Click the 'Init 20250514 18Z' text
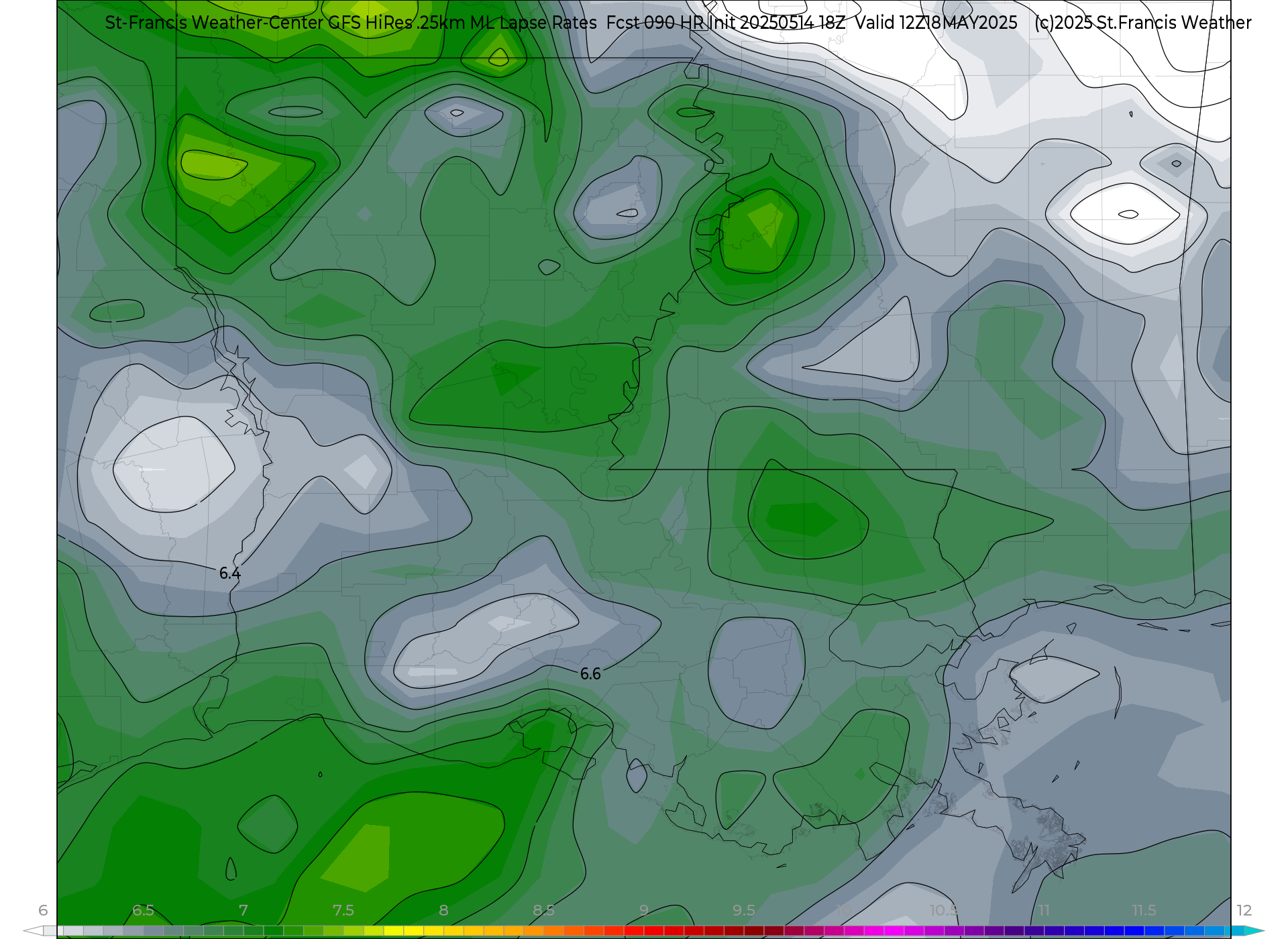Image resolution: width=1288 pixels, height=939 pixels. pyautogui.click(x=777, y=23)
